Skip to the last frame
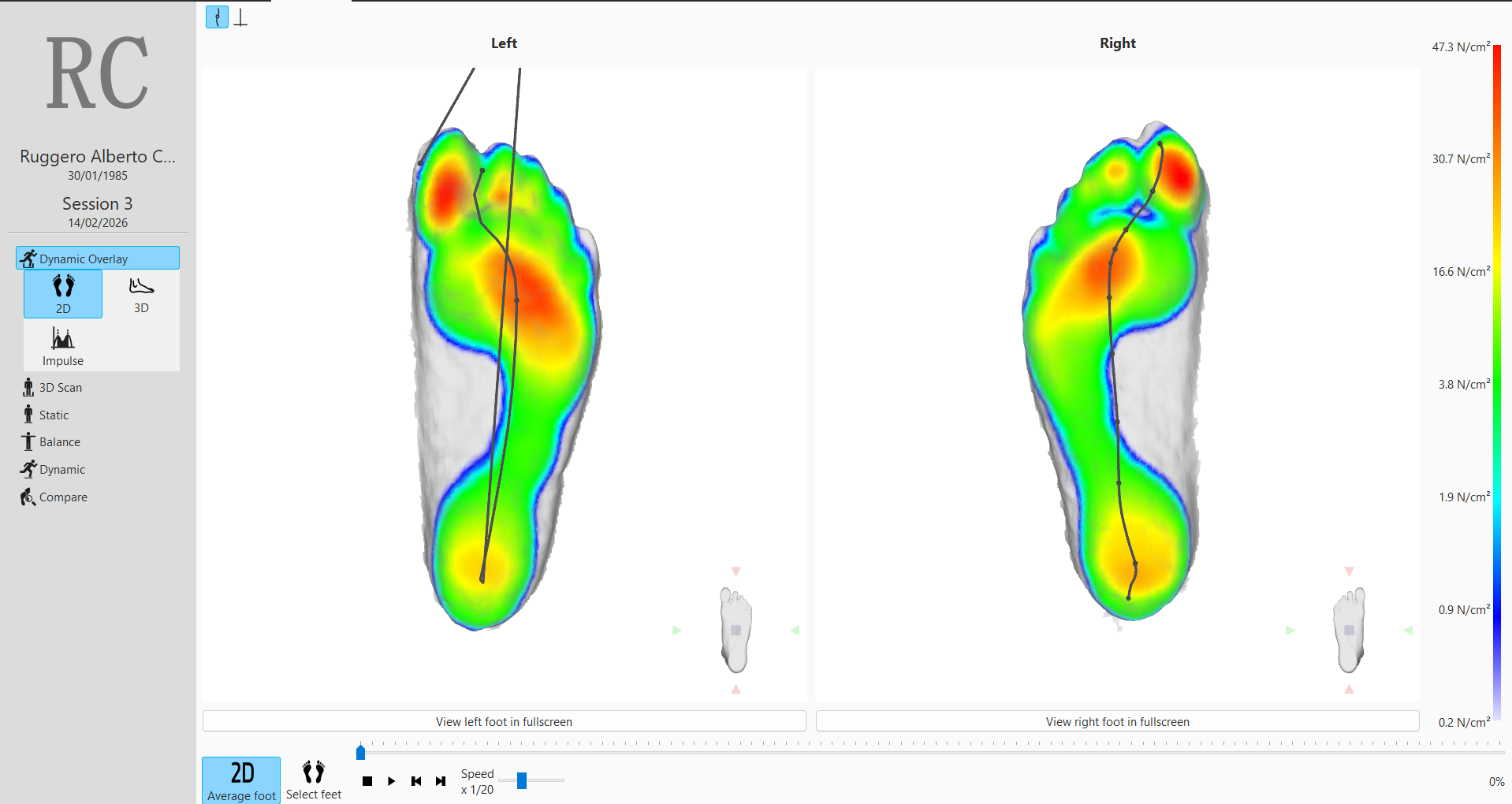Screen dimensions: 1512x804 coord(441,781)
